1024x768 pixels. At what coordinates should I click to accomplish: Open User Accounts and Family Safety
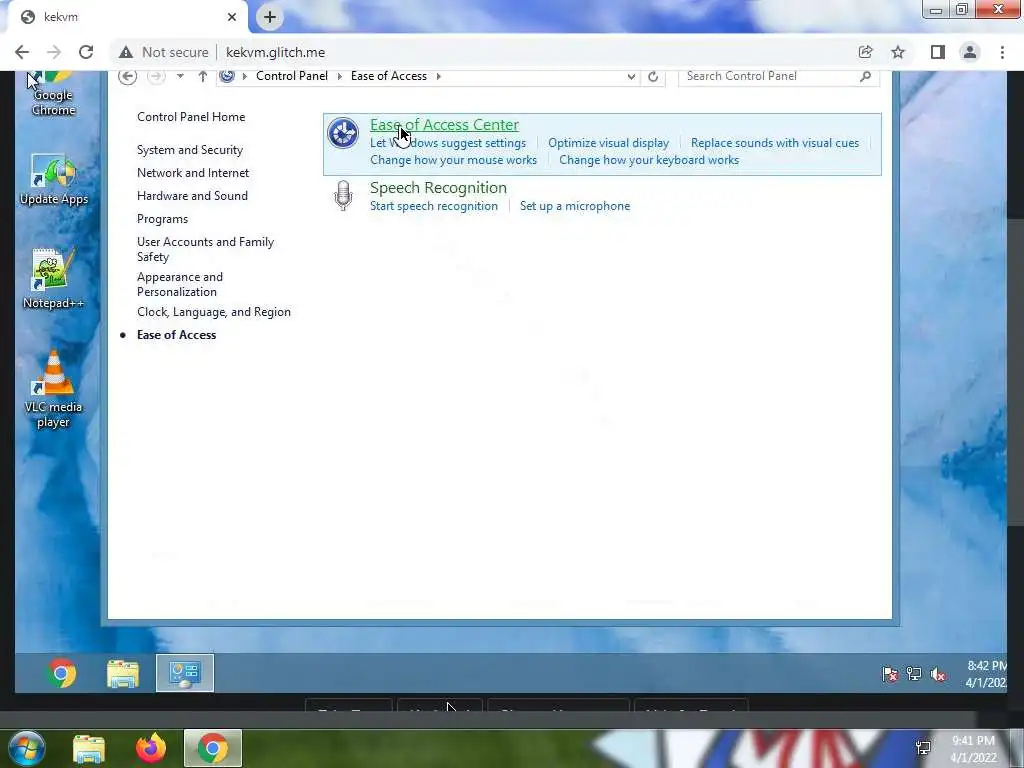tap(205, 249)
